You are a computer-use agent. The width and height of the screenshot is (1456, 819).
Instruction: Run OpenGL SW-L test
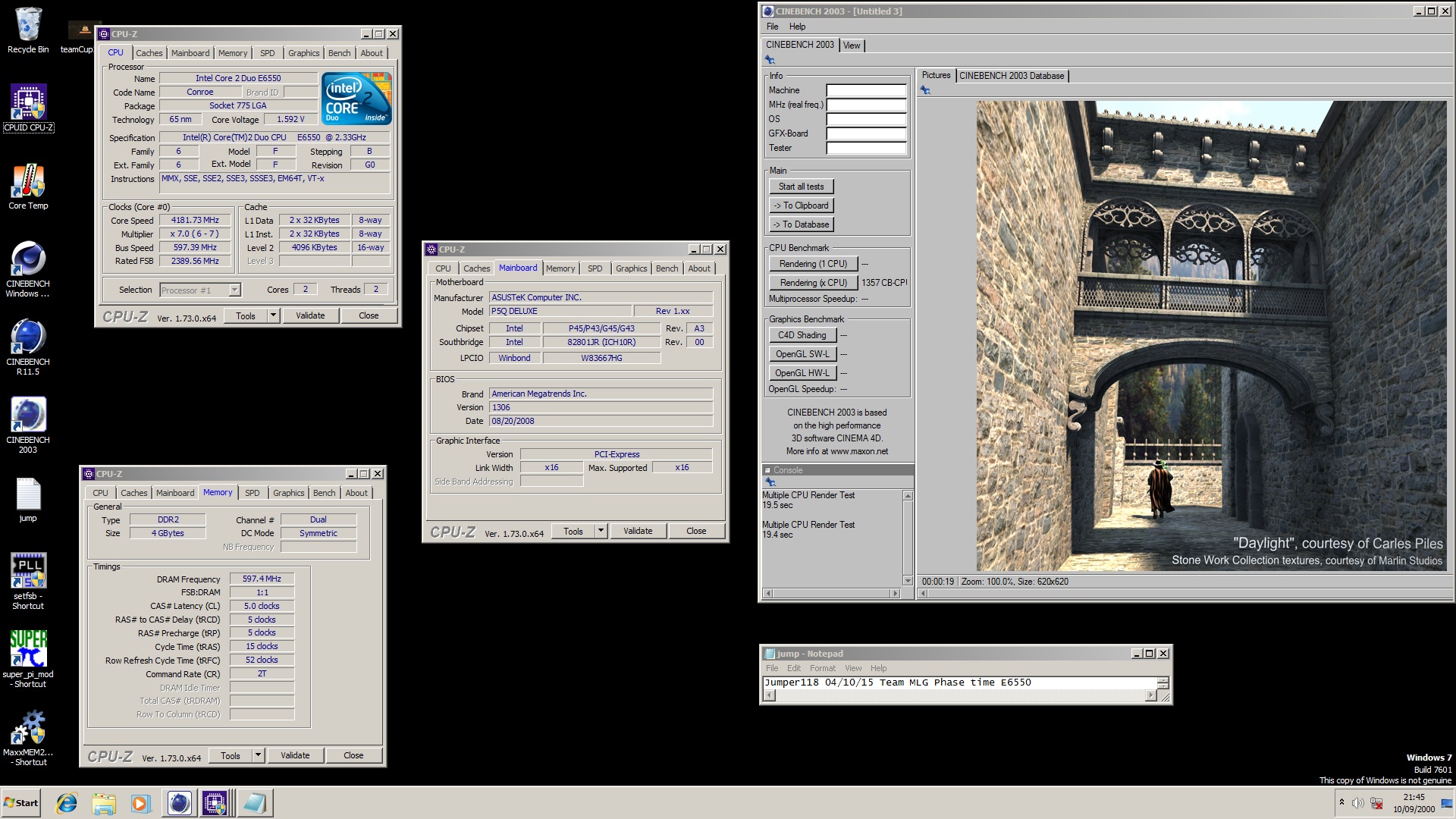click(x=802, y=354)
